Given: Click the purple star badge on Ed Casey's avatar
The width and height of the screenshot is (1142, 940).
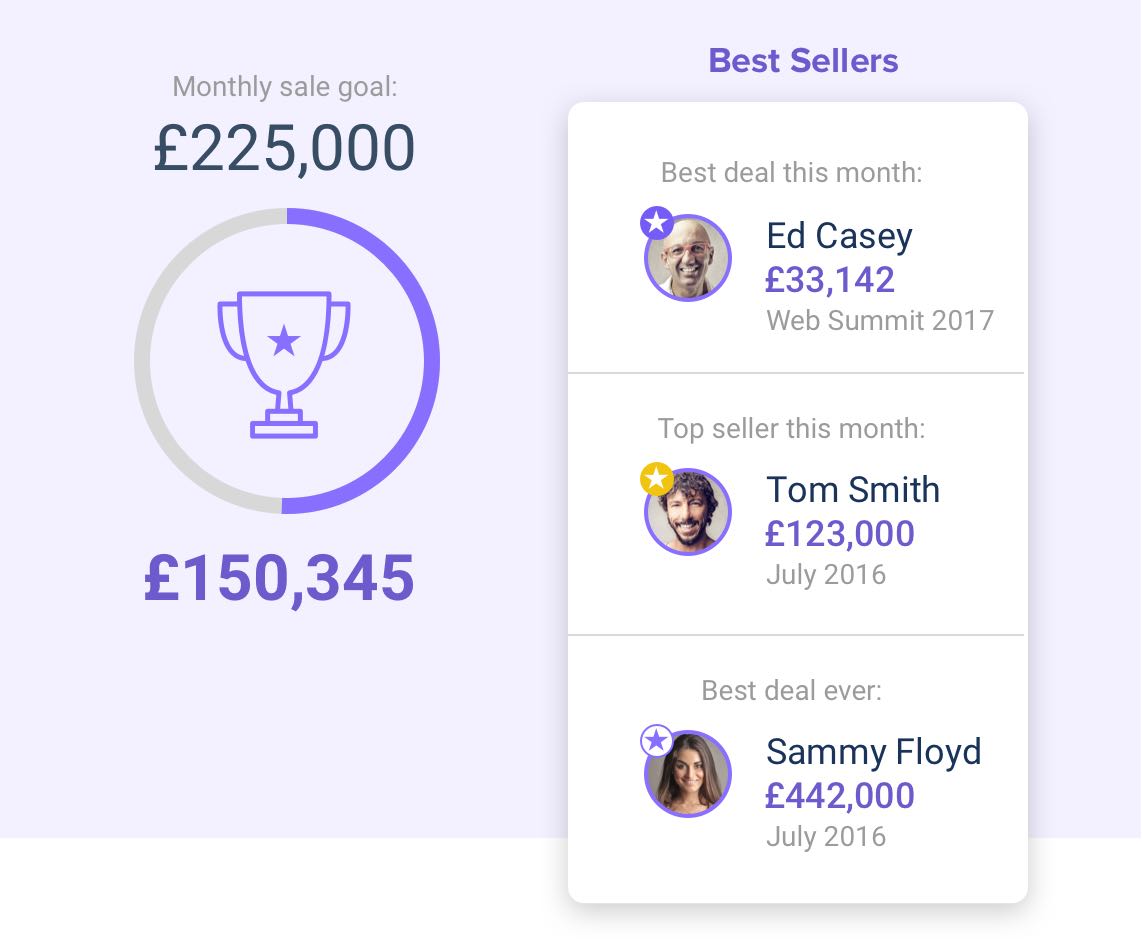Looking at the screenshot, I should coord(656,222).
